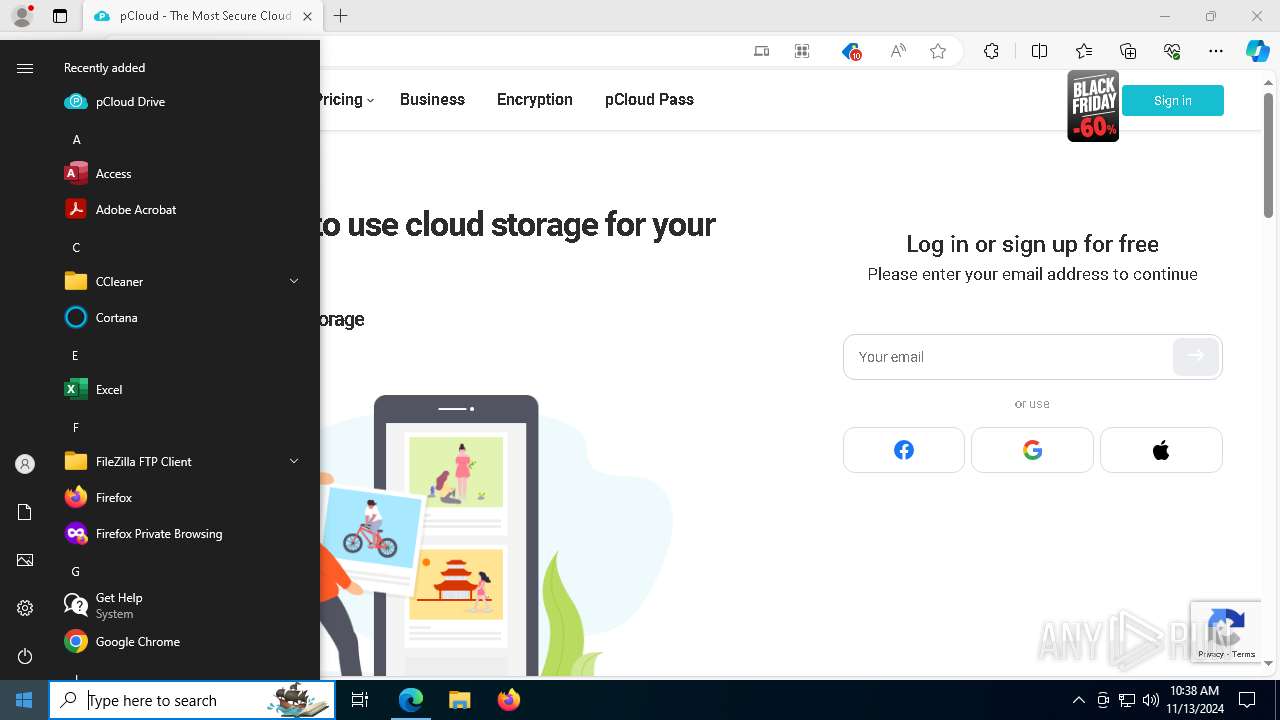Screen dimensions: 1280x720
Task: Switch to Microsoft Edge on the taskbar
Action: coord(411,700)
